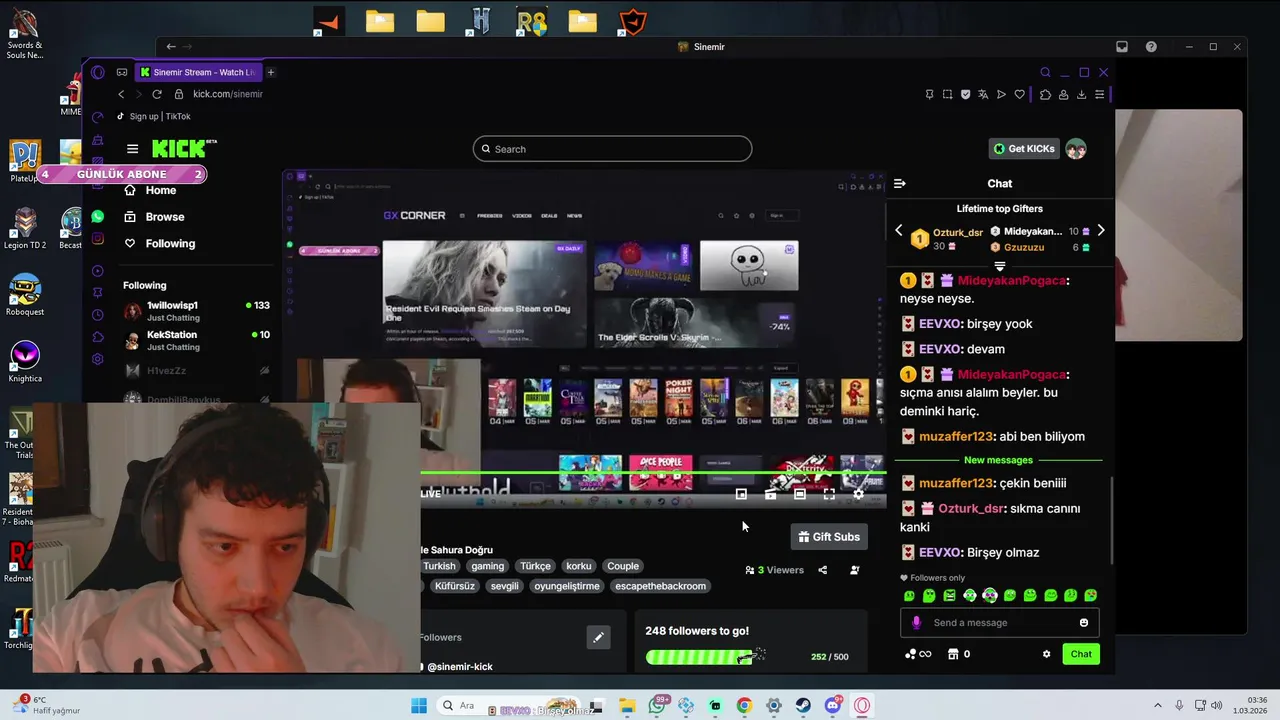Viewport: 1280px width, 720px height.
Task: Jump to the New messages divider in chat
Action: pyautogui.click(x=998, y=460)
